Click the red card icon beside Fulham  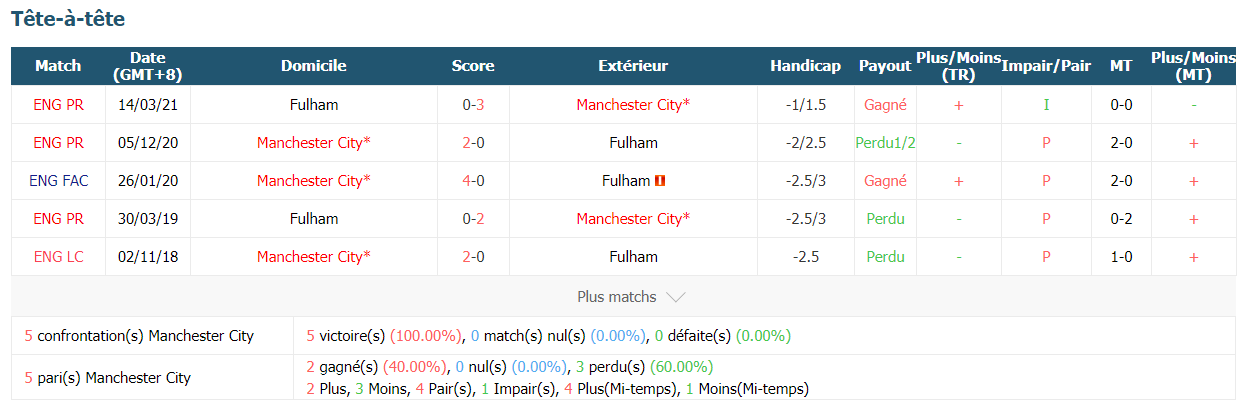click(x=660, y=181)
